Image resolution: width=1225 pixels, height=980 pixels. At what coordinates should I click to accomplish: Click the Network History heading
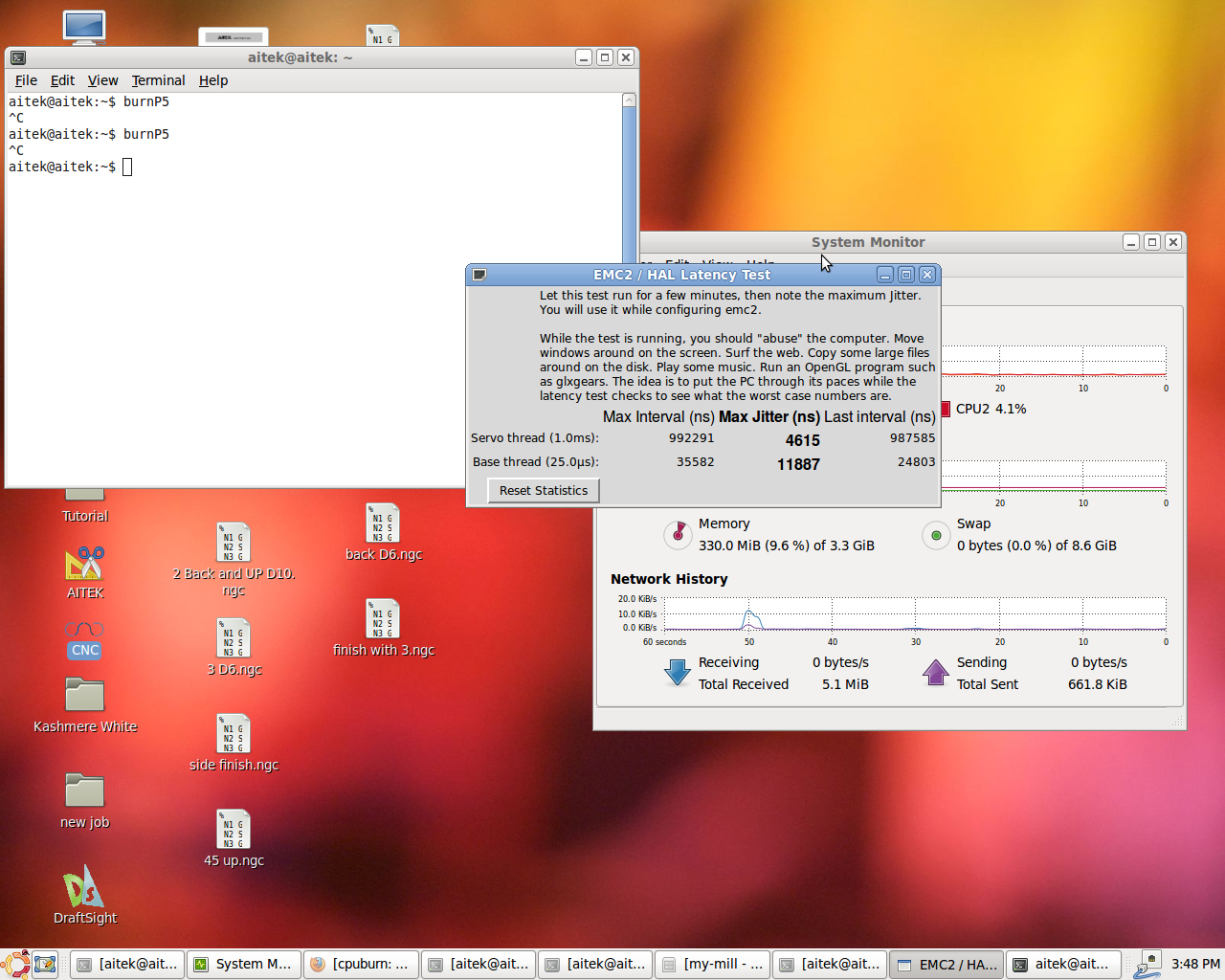(x=669, y=579)
